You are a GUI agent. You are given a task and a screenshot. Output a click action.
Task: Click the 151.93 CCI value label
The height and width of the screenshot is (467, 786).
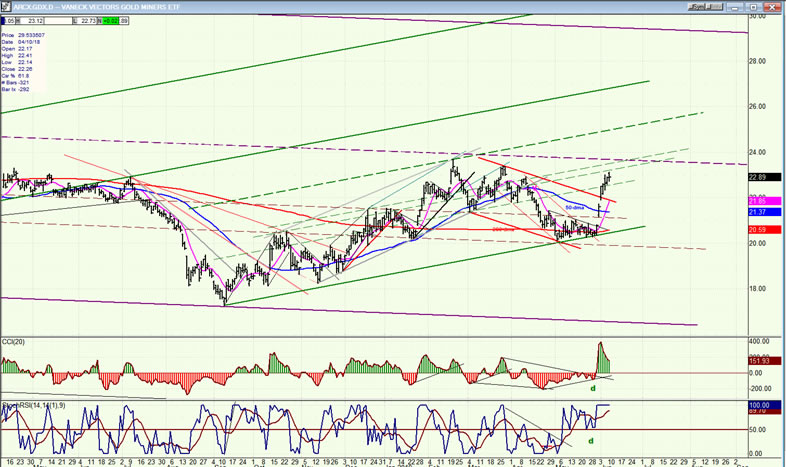[759, 359]
